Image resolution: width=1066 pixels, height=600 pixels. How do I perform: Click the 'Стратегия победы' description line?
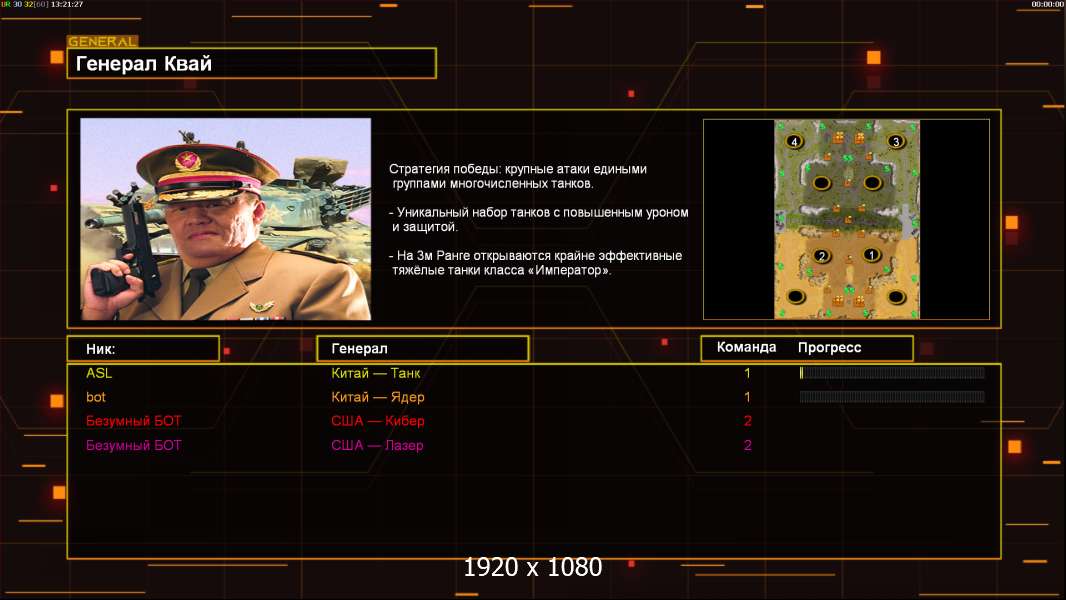[518, 176]
